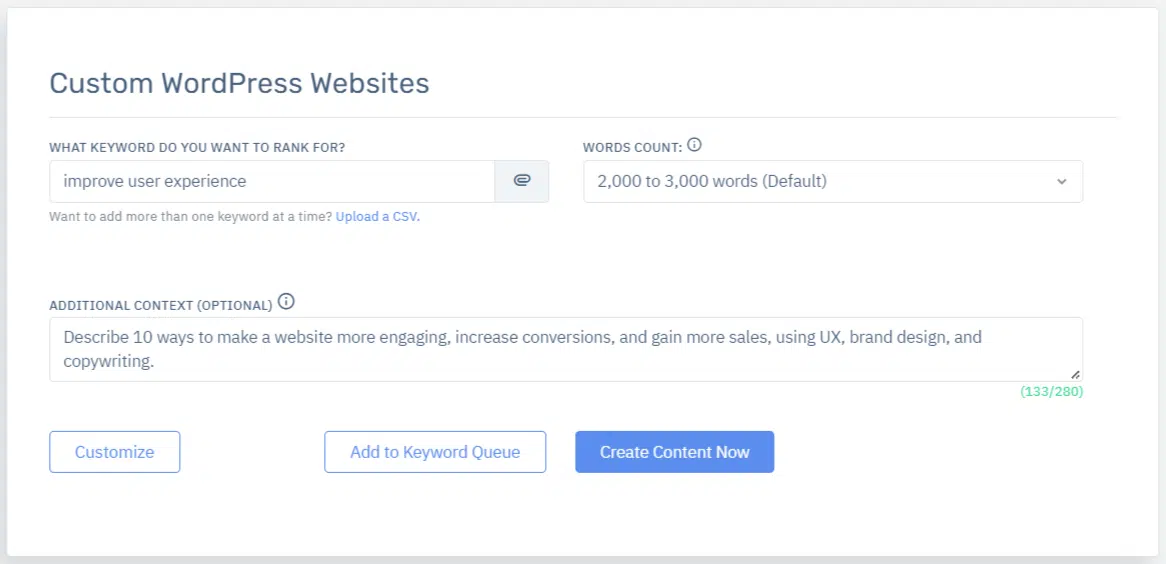Click the Create Content Now button
Image resolution: width=1166 pixels, height=564 pixels.
(674, 452)
